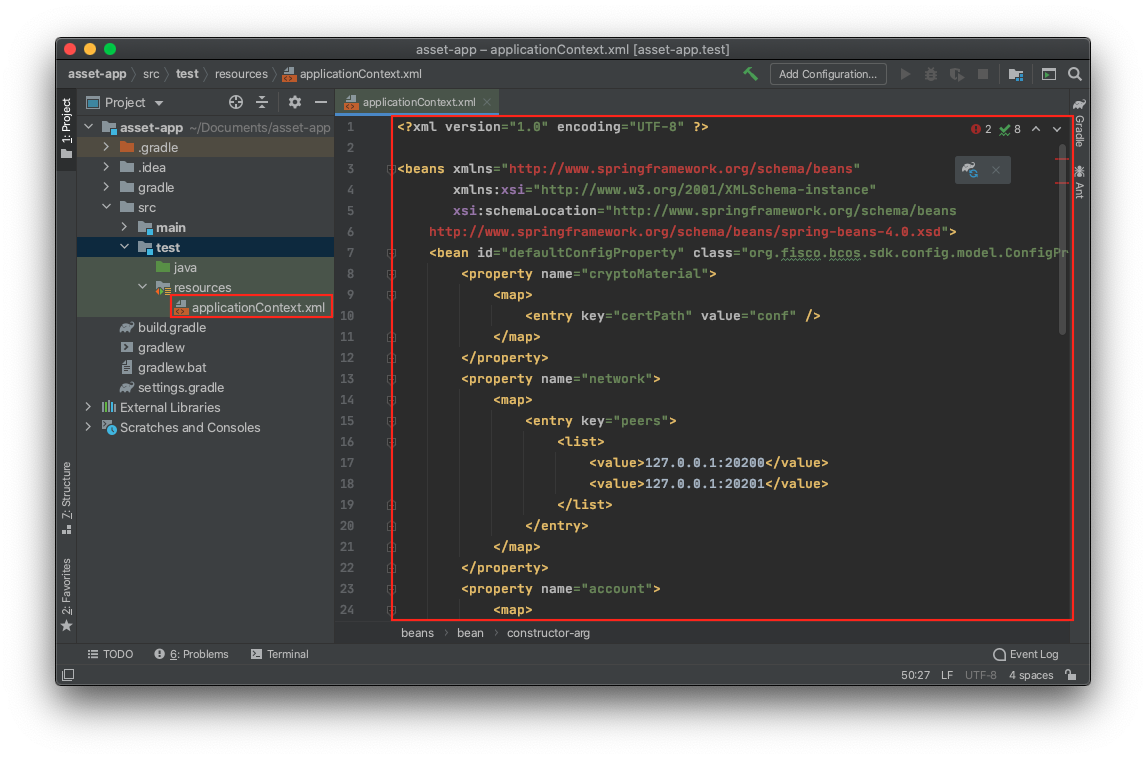Open Project panel settings gear
This screenshot has width=1146, height=759.
click(x=295, y=102)
